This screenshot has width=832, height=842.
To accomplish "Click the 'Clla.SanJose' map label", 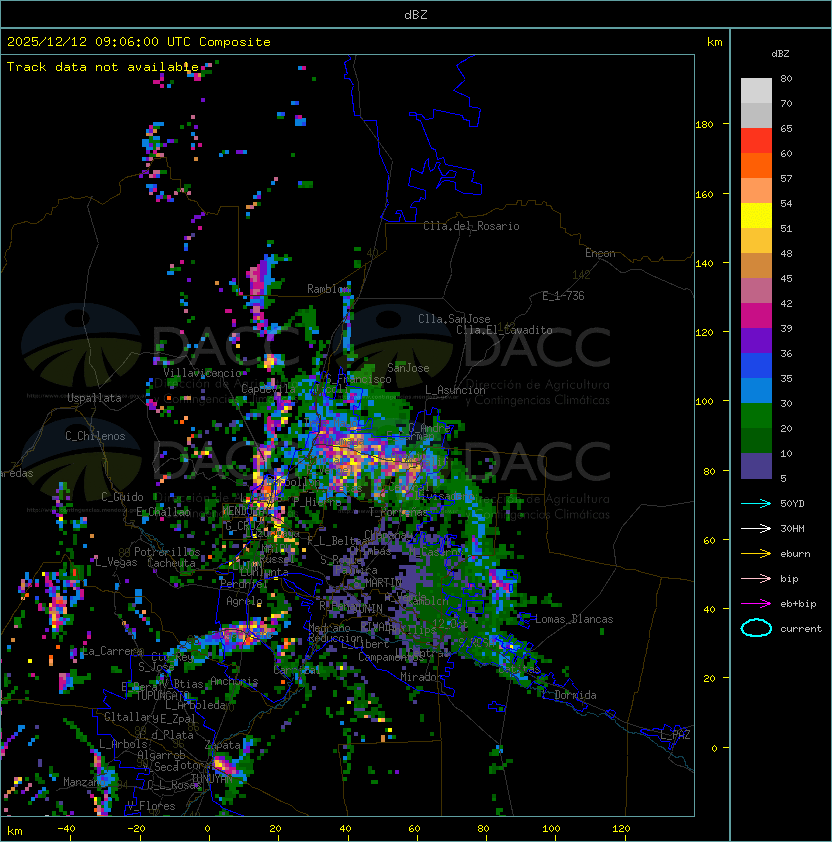I will (x=454, y=319).
